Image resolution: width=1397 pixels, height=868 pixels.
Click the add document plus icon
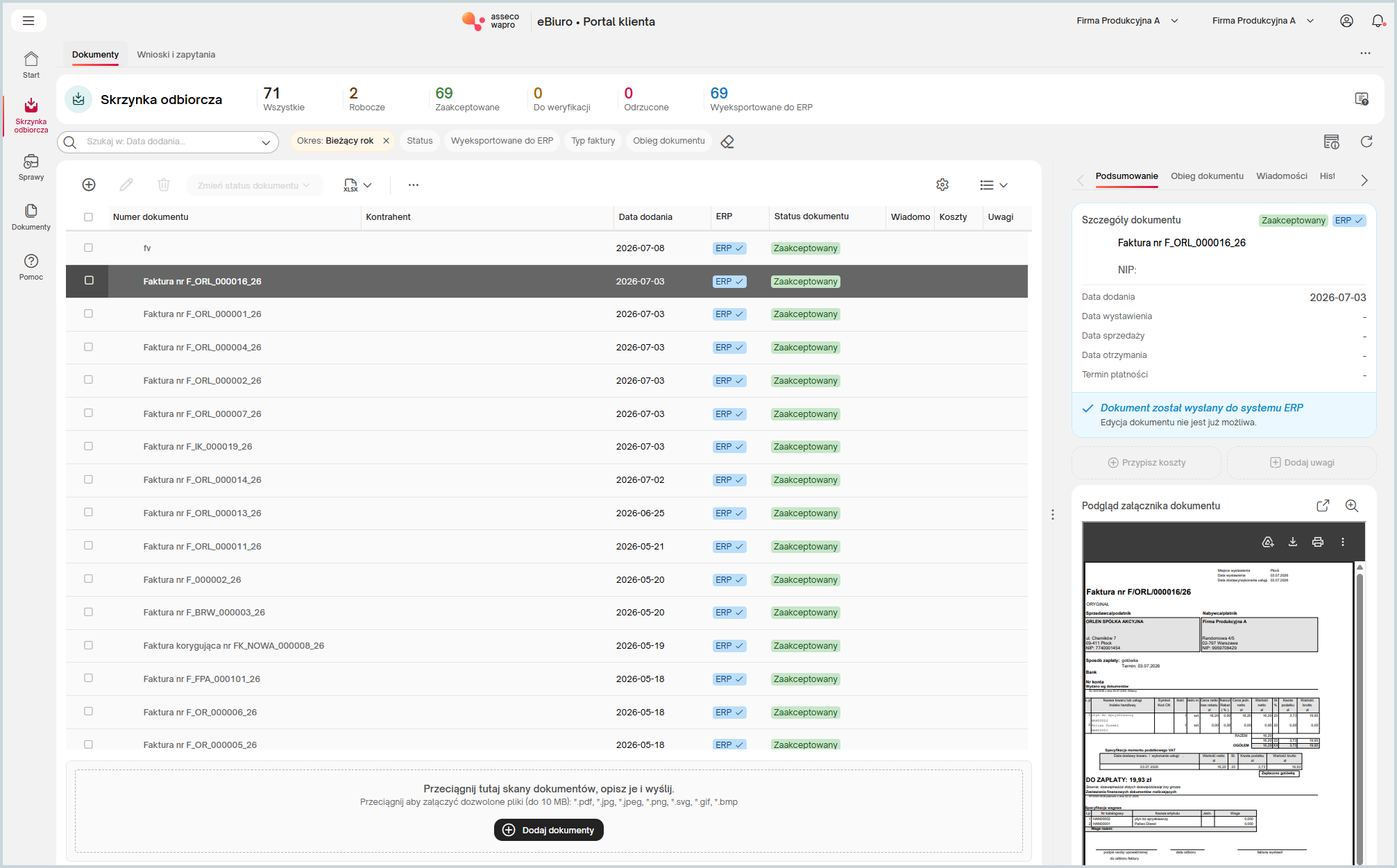[x=89, y=185]
